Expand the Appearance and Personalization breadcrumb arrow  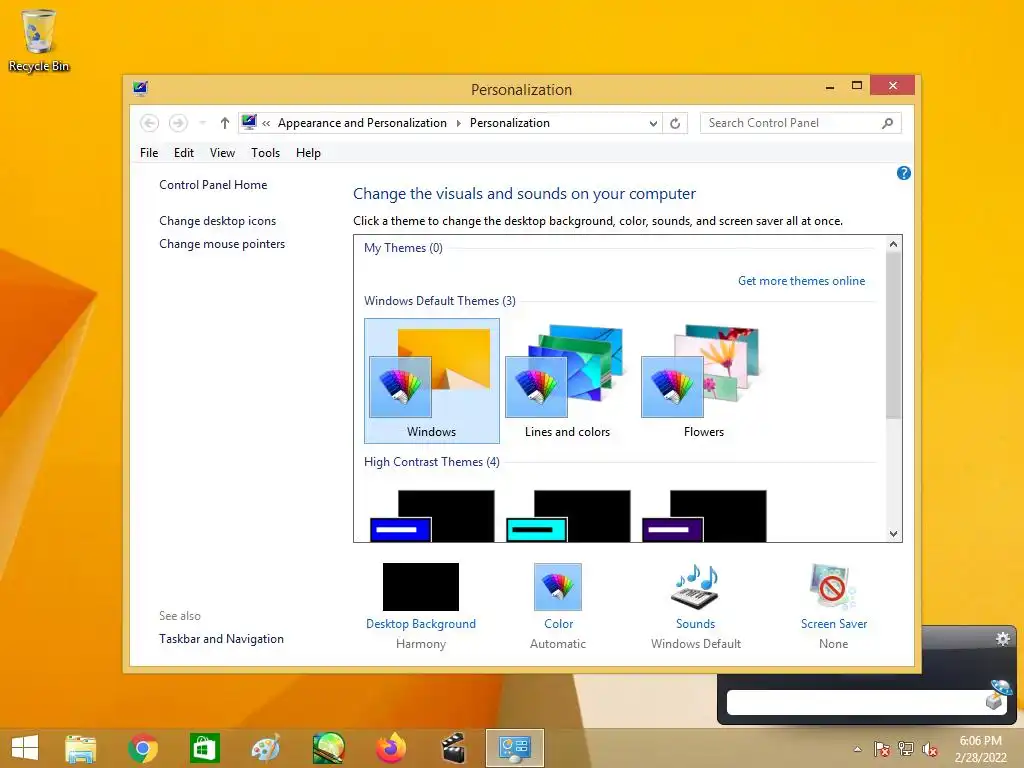[x=458, y=123]
